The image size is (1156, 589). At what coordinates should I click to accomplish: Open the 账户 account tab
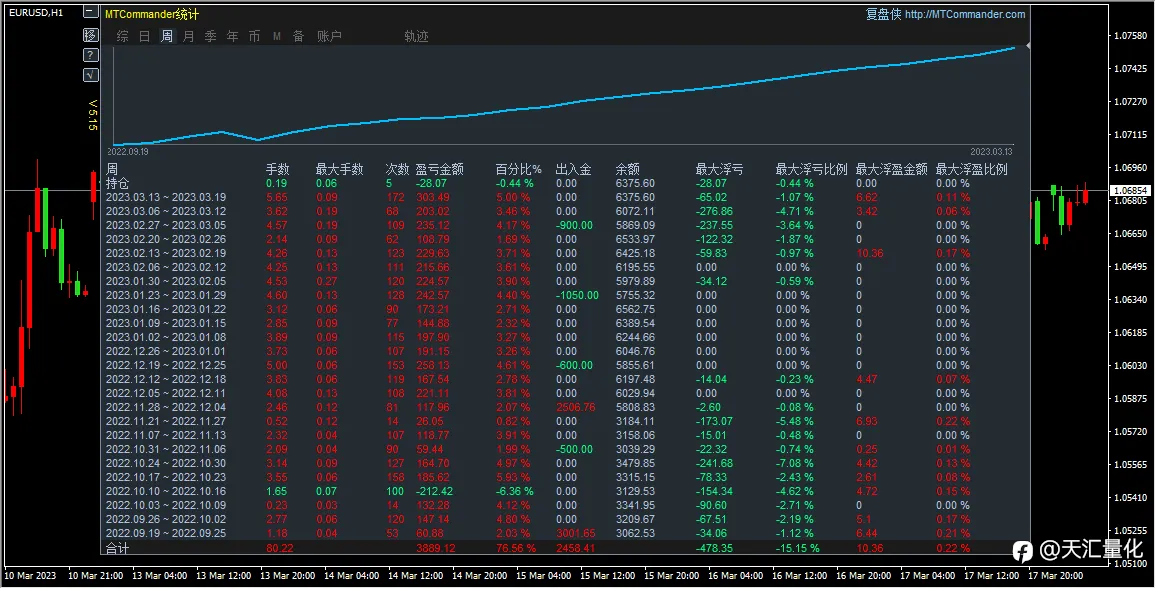pos(329,36)
